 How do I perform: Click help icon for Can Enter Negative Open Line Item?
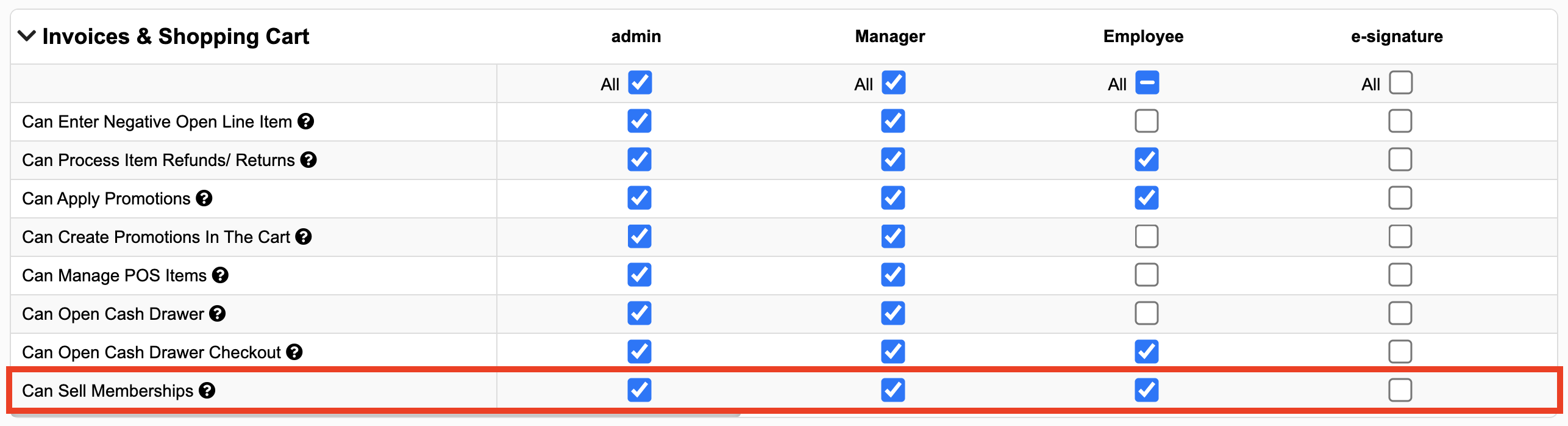point(305,121)
